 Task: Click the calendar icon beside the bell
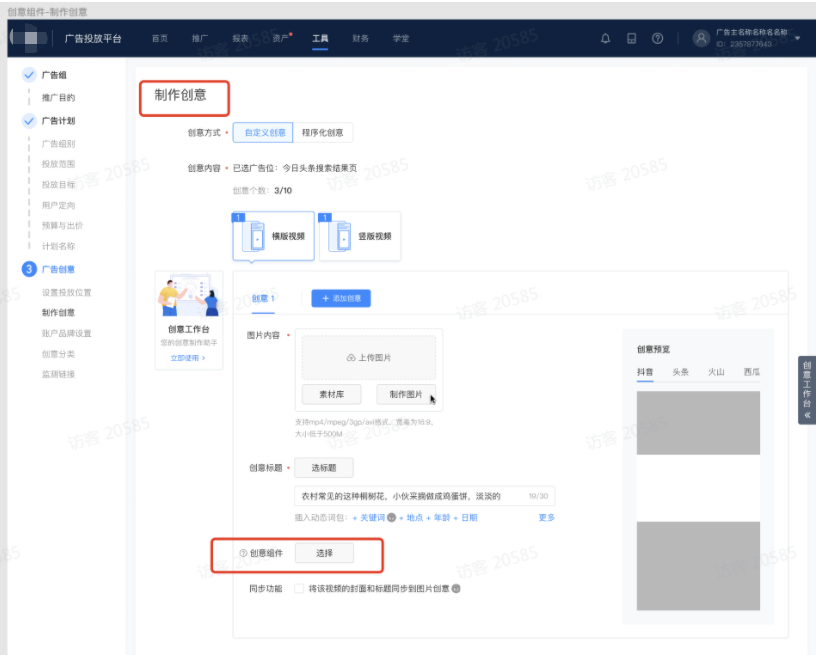(x=631, y=37)
